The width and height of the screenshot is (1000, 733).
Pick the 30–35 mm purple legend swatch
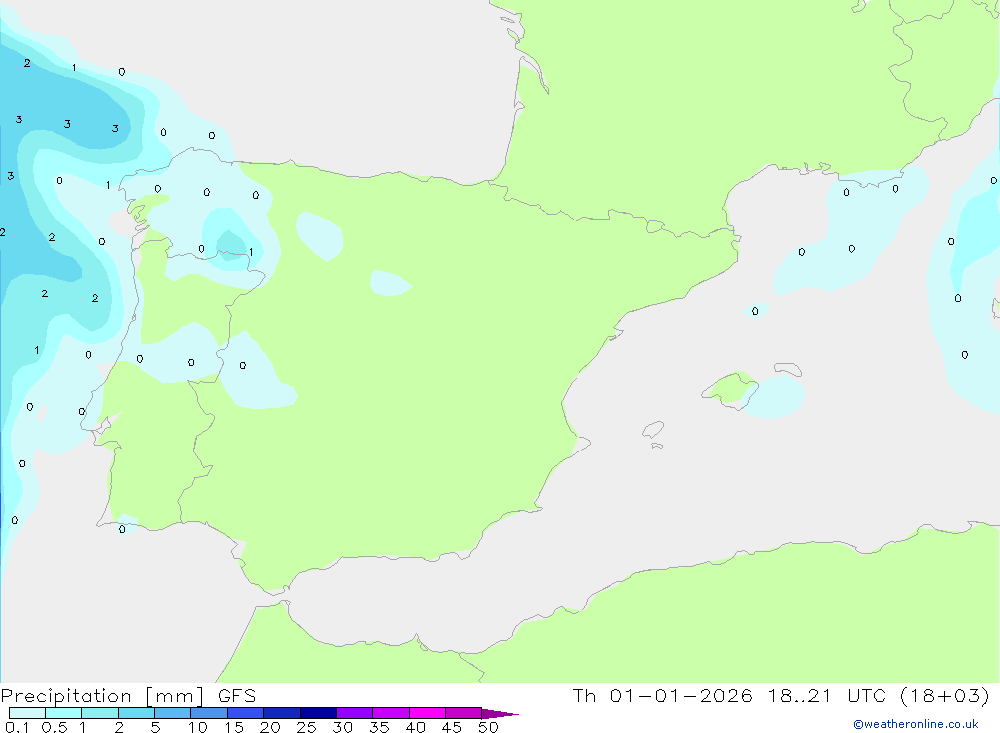click(x=355, y=713)
